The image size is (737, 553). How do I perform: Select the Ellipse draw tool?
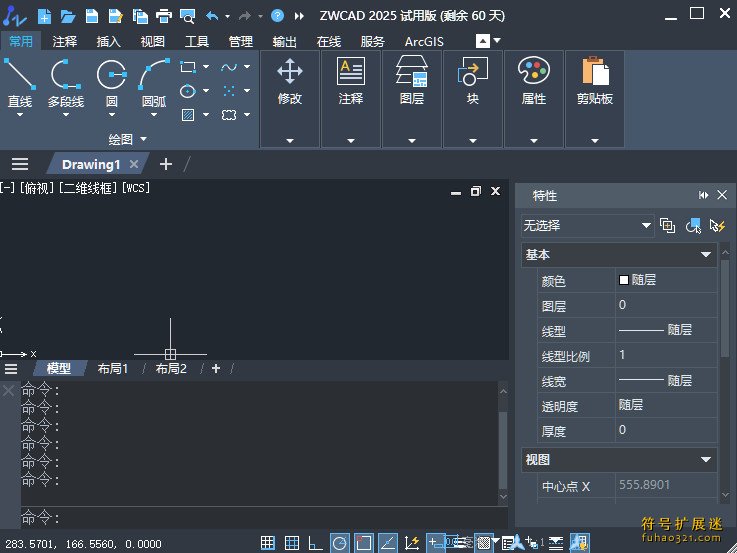coord(188,91)
